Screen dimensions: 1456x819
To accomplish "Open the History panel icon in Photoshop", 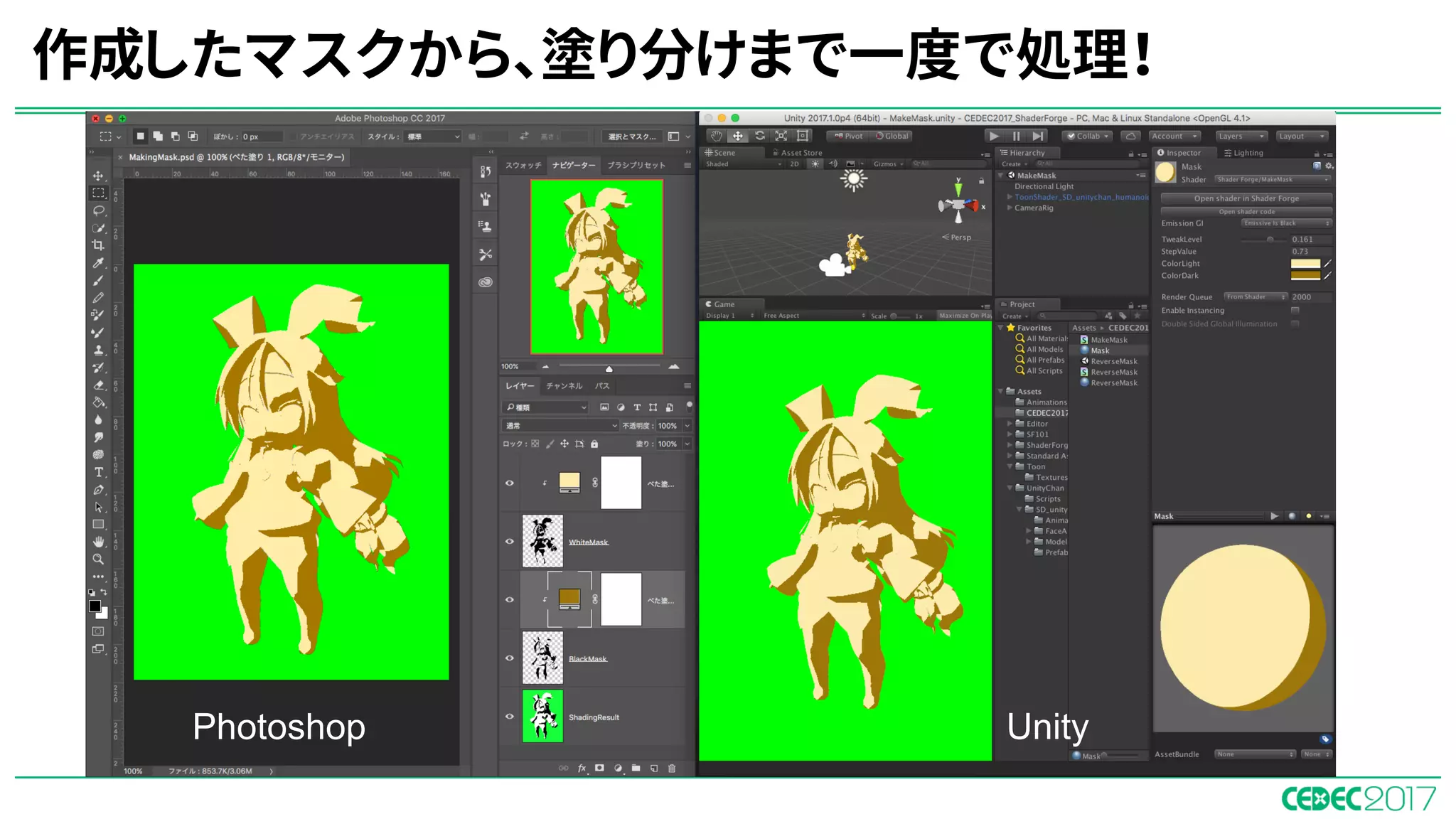I will pyautogui.click(x=486, y=171).
